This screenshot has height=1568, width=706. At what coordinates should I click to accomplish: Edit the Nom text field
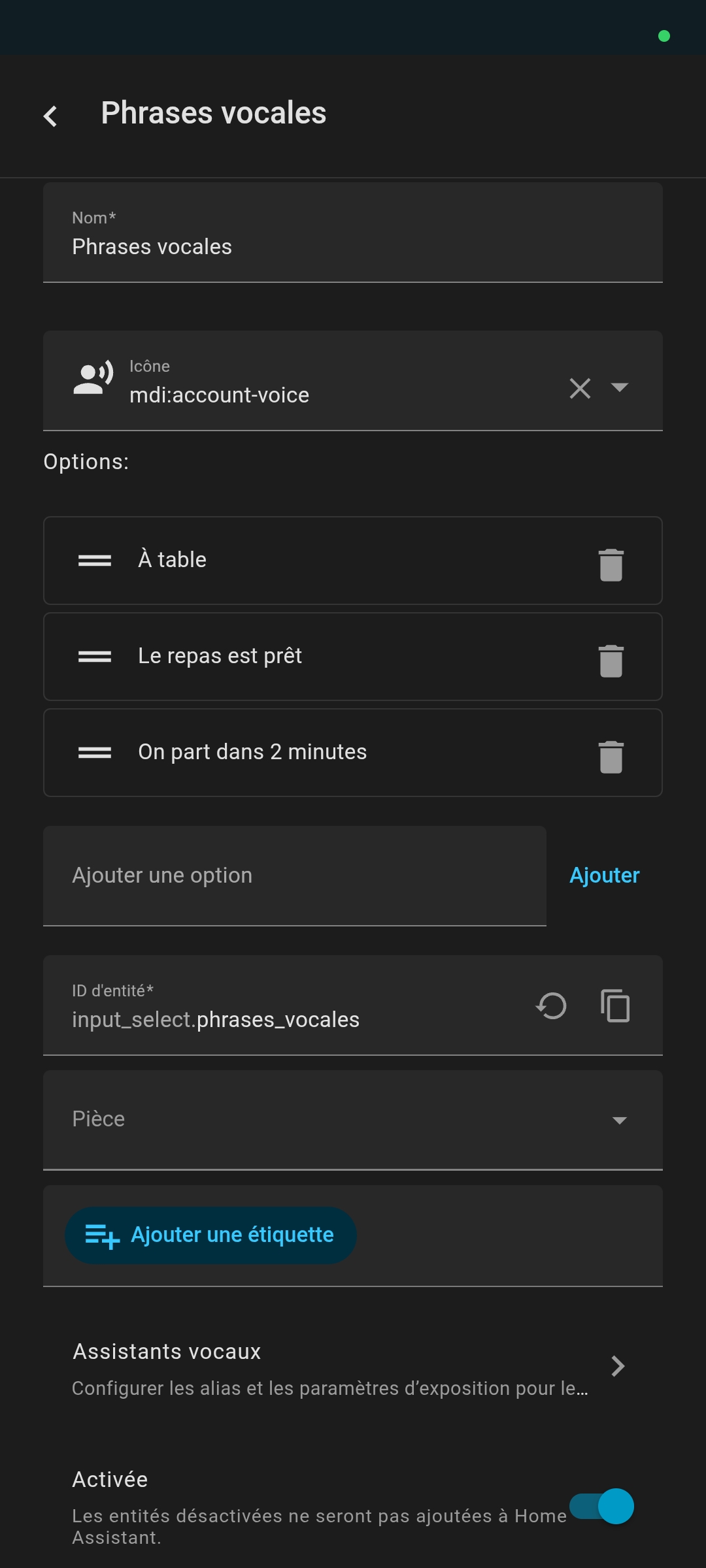point(353,246)
